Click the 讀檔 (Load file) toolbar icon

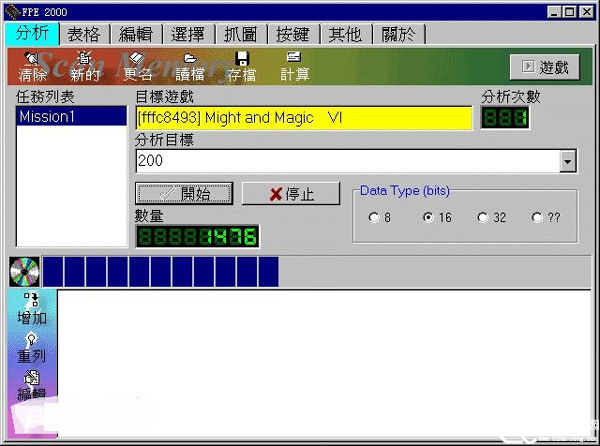[x=189, y=67]
